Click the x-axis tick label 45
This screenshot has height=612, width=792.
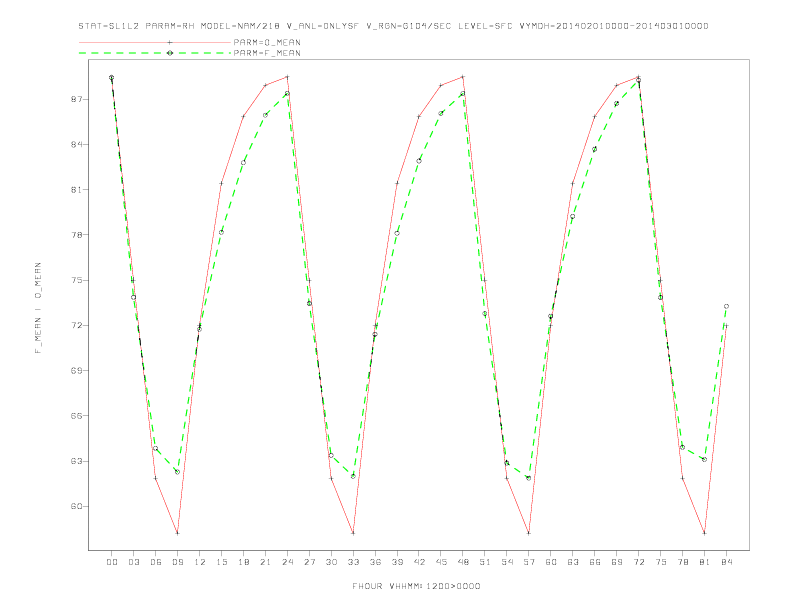pos(441,562)
